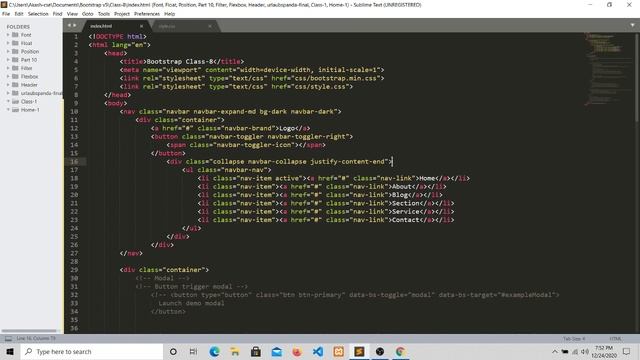
Task: Click Line 16, Column 73 status text
Action: [x=36, y=339]
